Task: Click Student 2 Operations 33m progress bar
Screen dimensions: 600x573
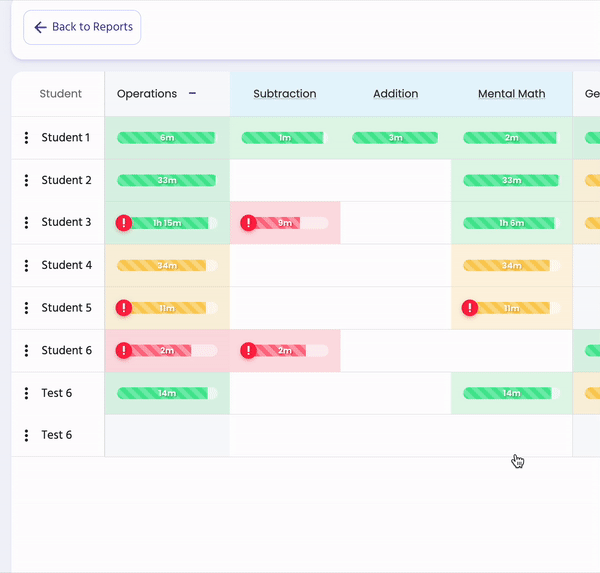Action: [167, 180]
